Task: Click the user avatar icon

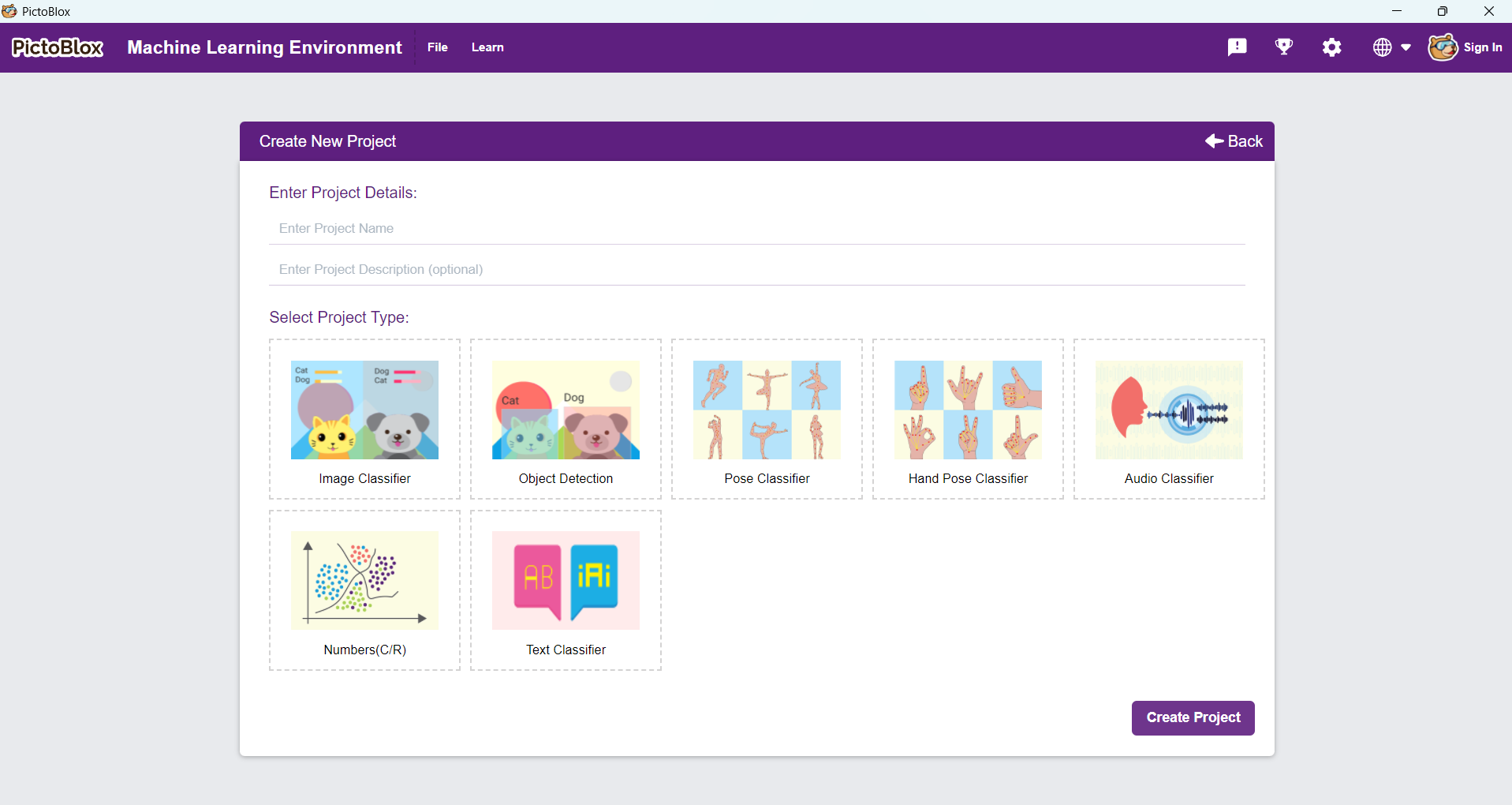Action: click(1443, 47)
